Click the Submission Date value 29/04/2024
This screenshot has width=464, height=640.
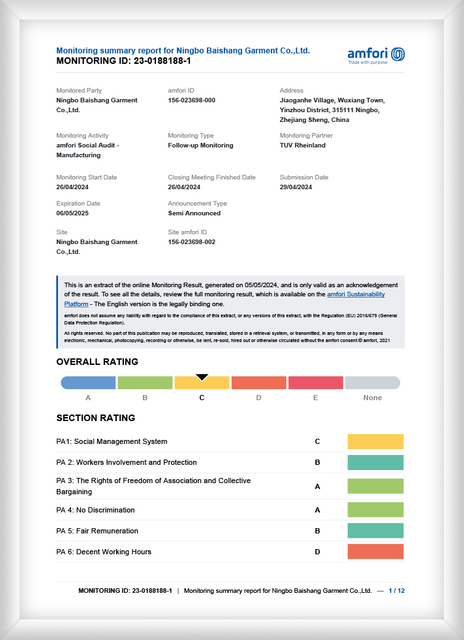point(295,187)
